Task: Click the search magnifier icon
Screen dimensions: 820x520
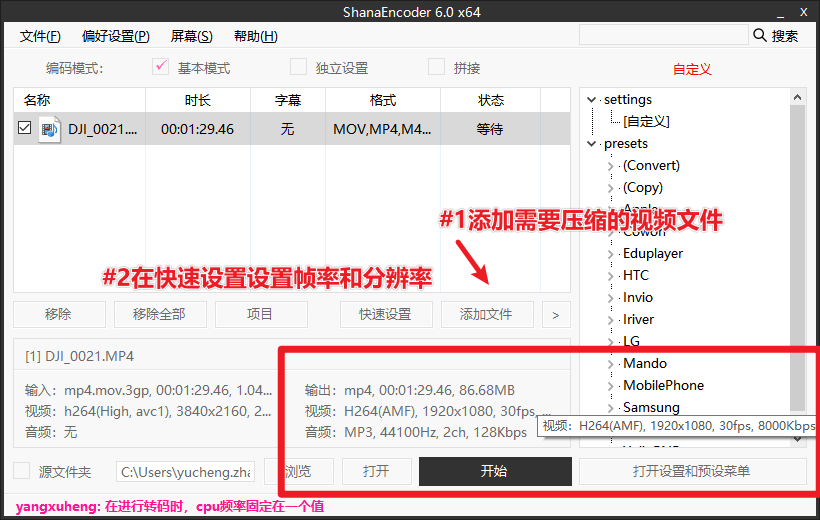Action: (x=759, y=36)
